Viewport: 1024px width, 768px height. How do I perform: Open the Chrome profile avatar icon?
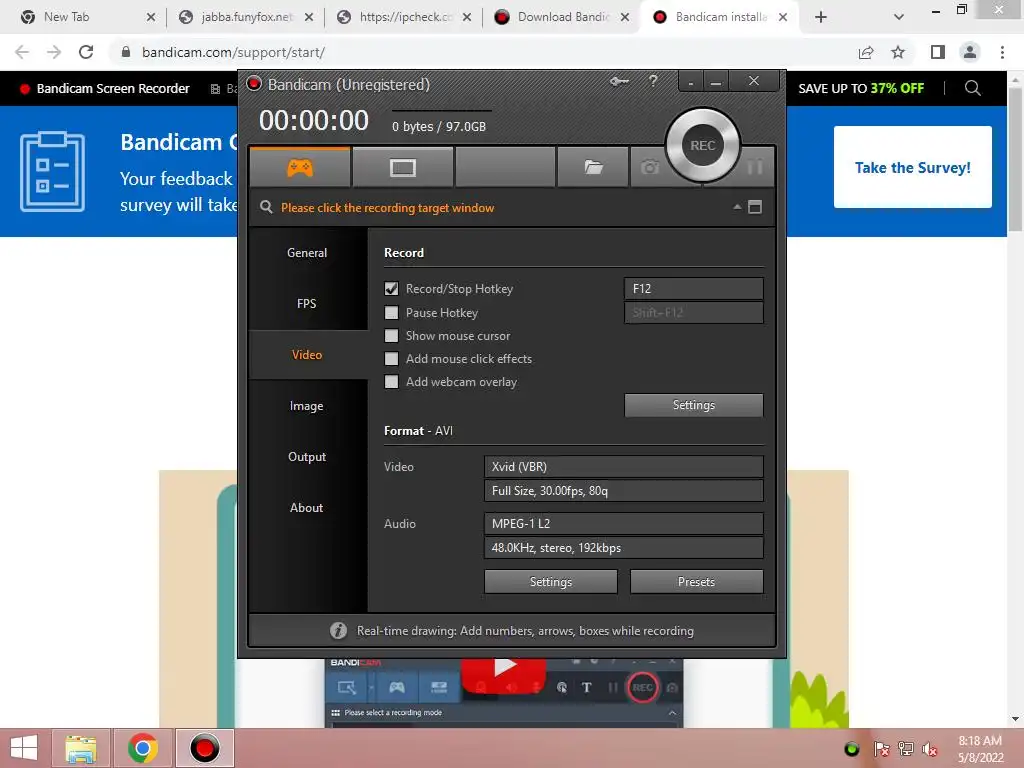click(970, 52)
